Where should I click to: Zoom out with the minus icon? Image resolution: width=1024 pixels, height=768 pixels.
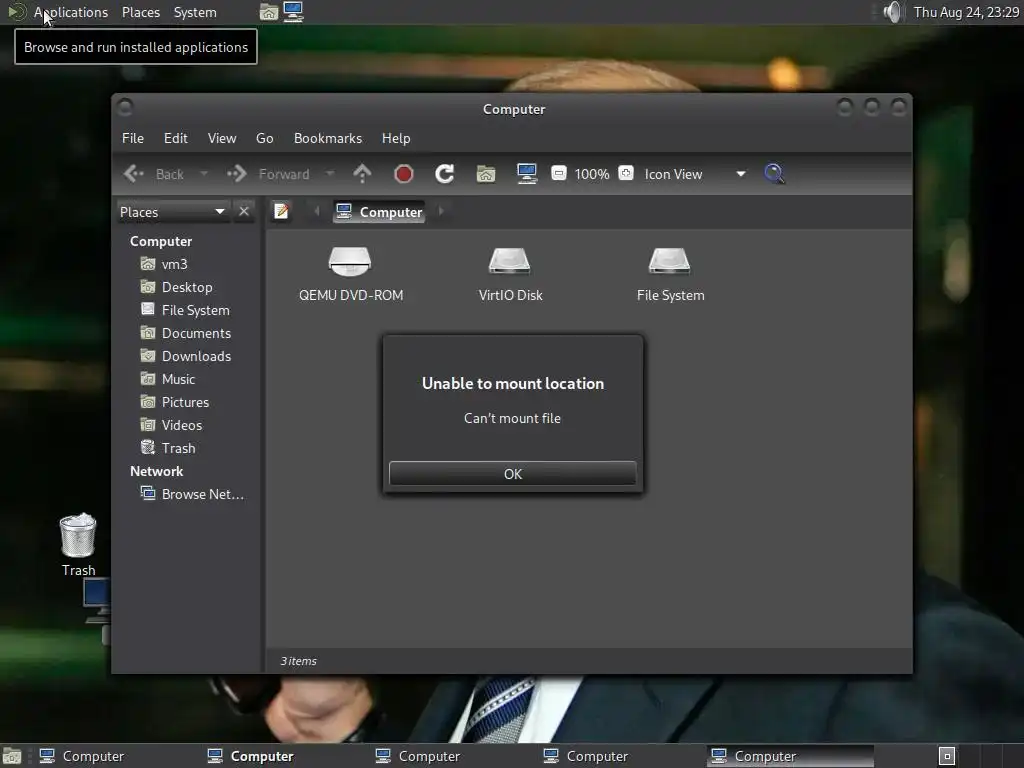point(558,173)
